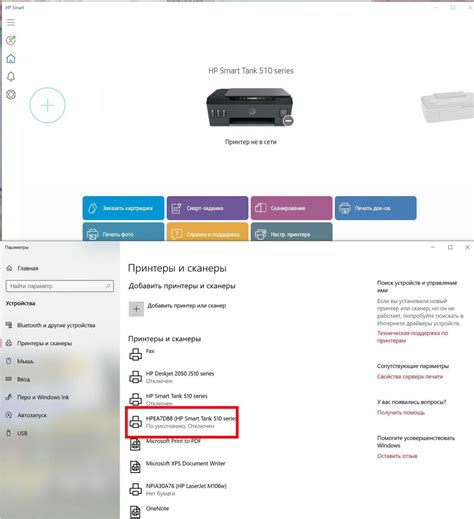Open the Смарт-задания tile
474x519 pixels.
pyautogui.click(x=207, y=208)
